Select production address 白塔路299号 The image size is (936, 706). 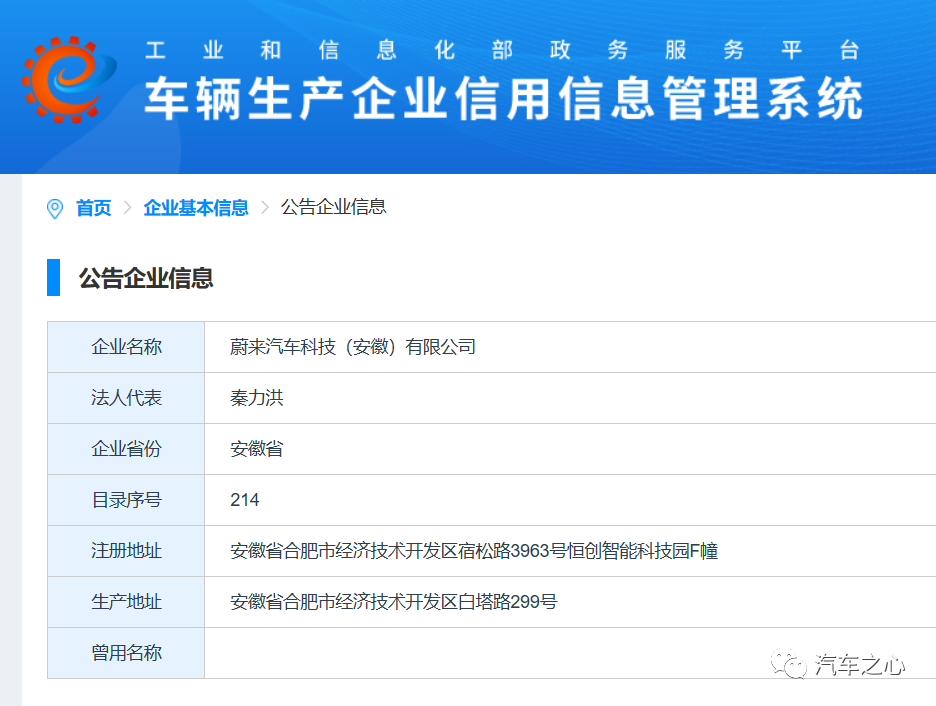[393, 602]
